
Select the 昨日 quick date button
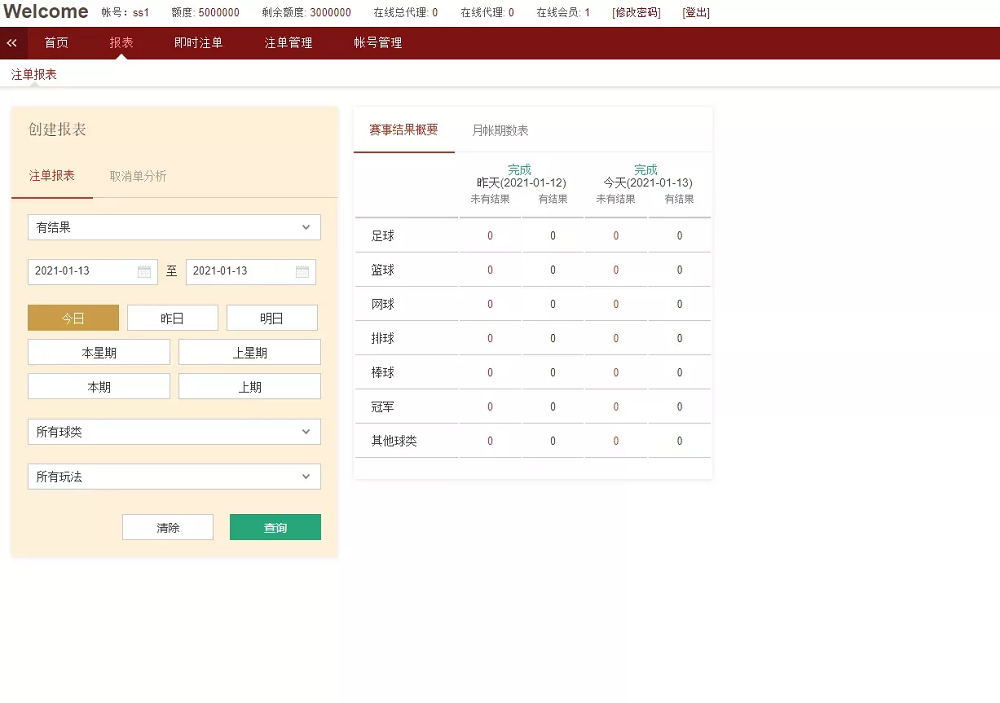tap(171, 317)
